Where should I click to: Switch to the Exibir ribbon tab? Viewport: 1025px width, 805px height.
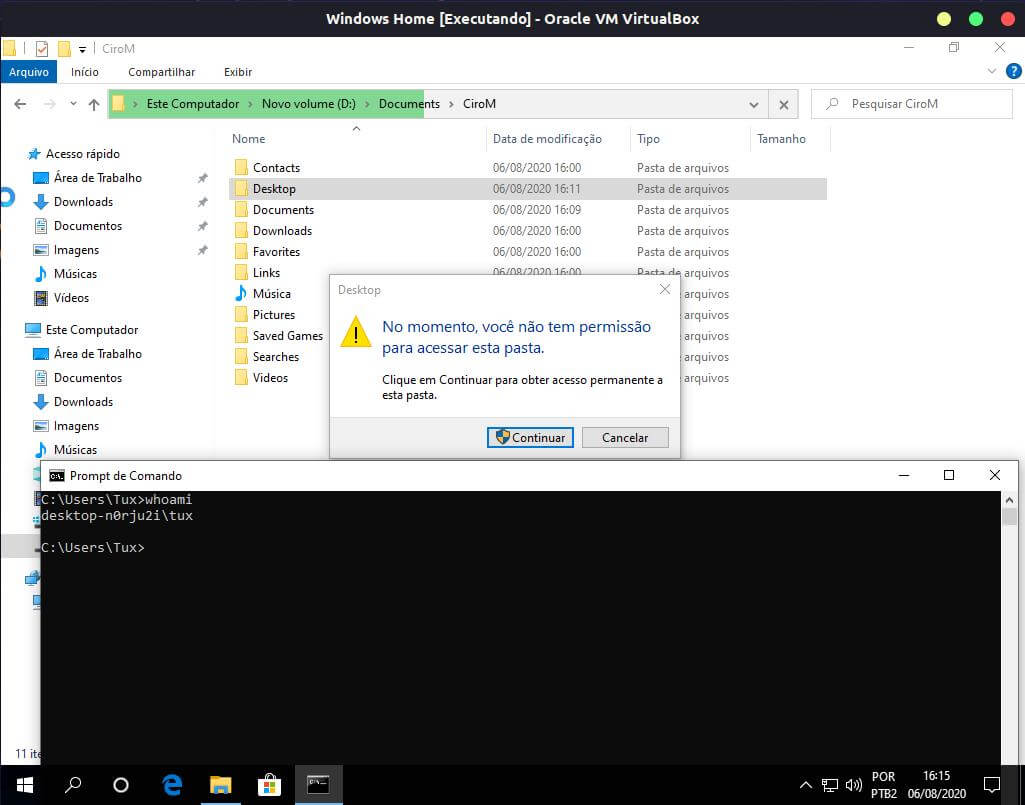point(238,72)
